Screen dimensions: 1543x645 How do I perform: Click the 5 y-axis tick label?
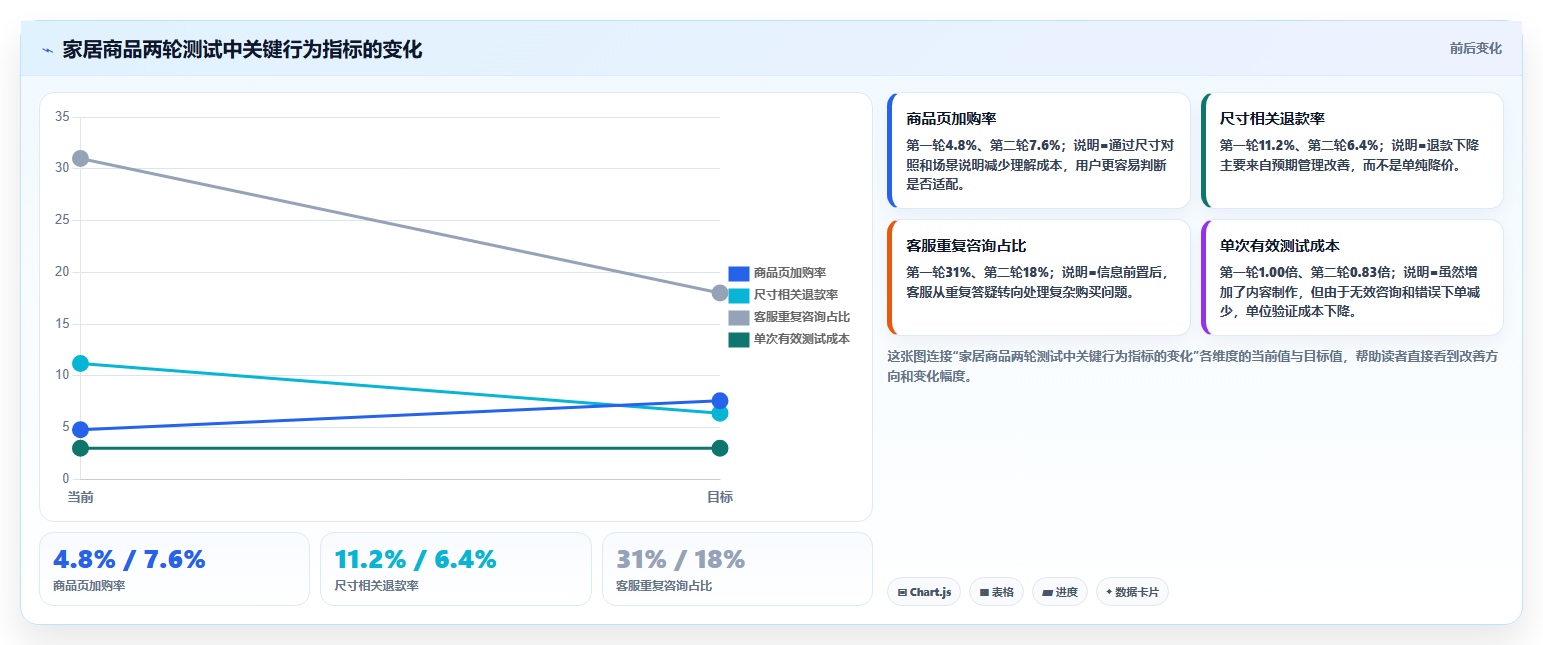coord(66,427)
